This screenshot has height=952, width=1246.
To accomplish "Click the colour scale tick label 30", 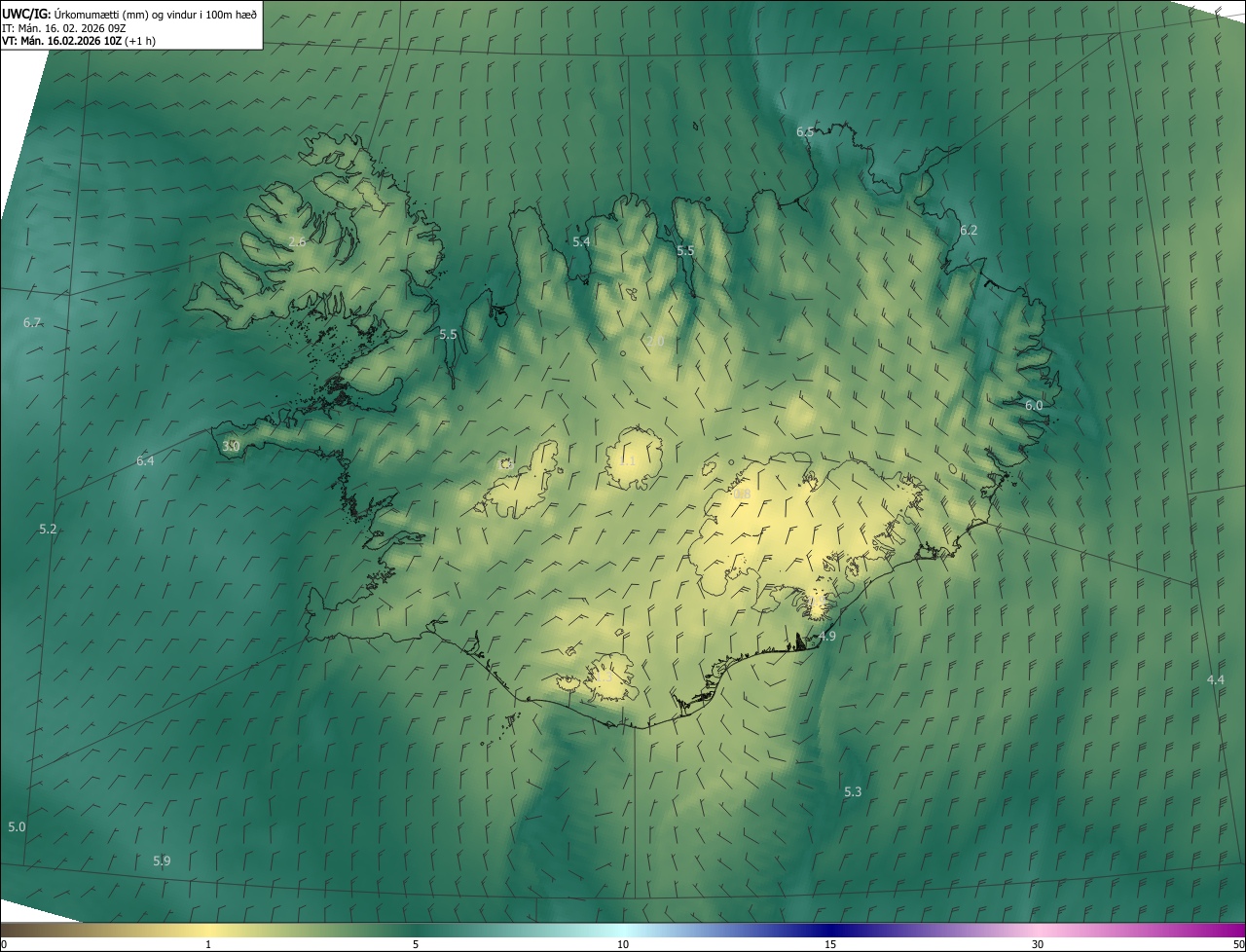I will (1038, 944).
